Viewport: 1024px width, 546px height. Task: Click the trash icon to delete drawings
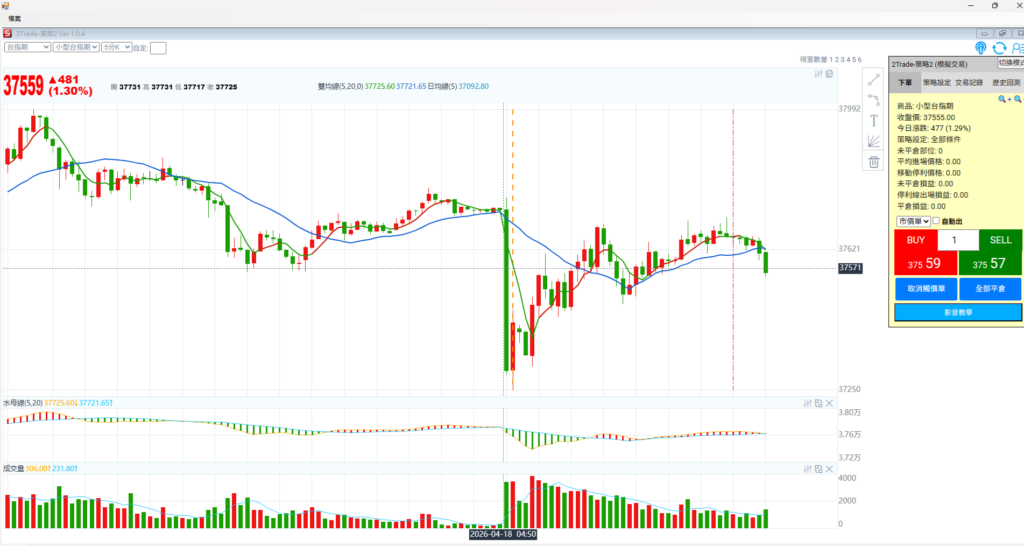[x=874, y=161]
